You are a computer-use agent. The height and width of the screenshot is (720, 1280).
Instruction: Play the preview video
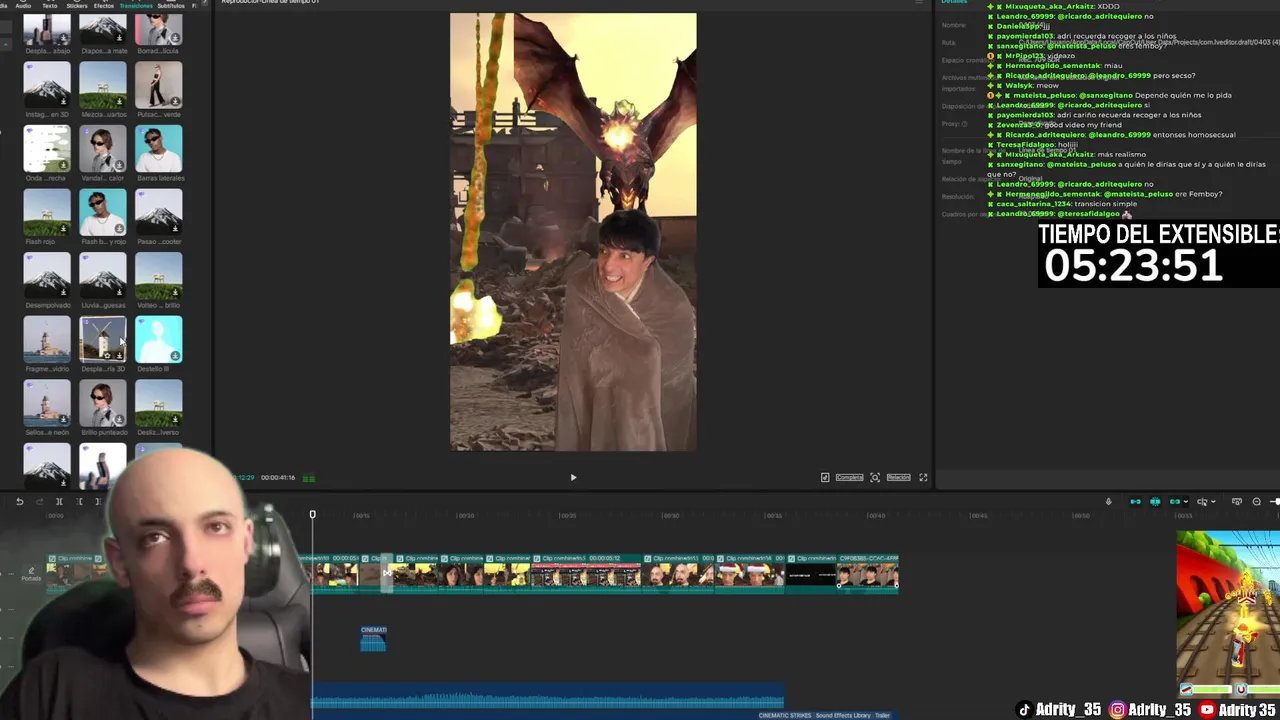tap(573, 478)
